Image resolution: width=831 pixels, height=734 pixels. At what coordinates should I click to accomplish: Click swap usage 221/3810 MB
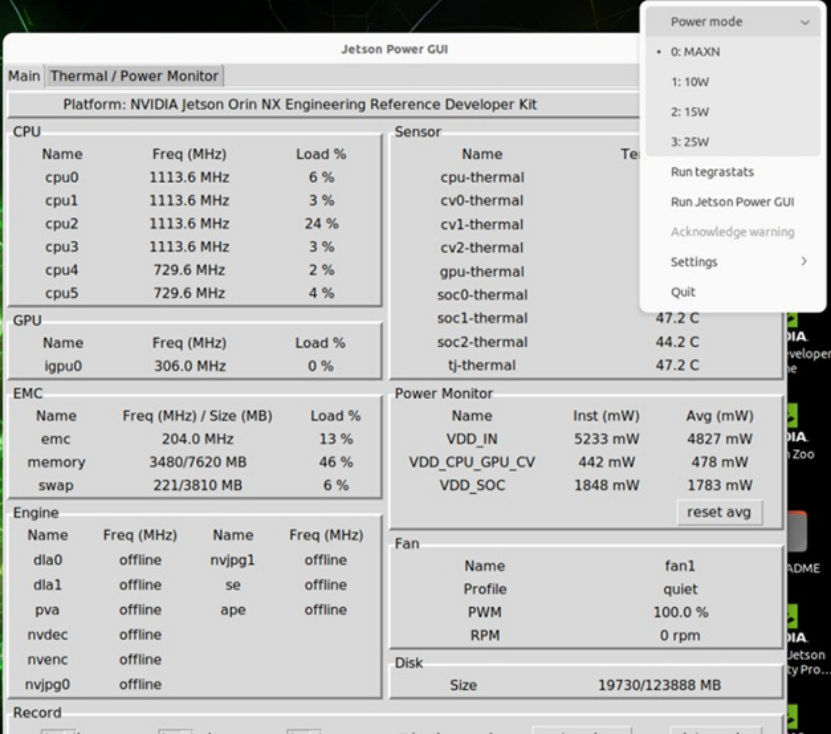(x=197, y=485)
